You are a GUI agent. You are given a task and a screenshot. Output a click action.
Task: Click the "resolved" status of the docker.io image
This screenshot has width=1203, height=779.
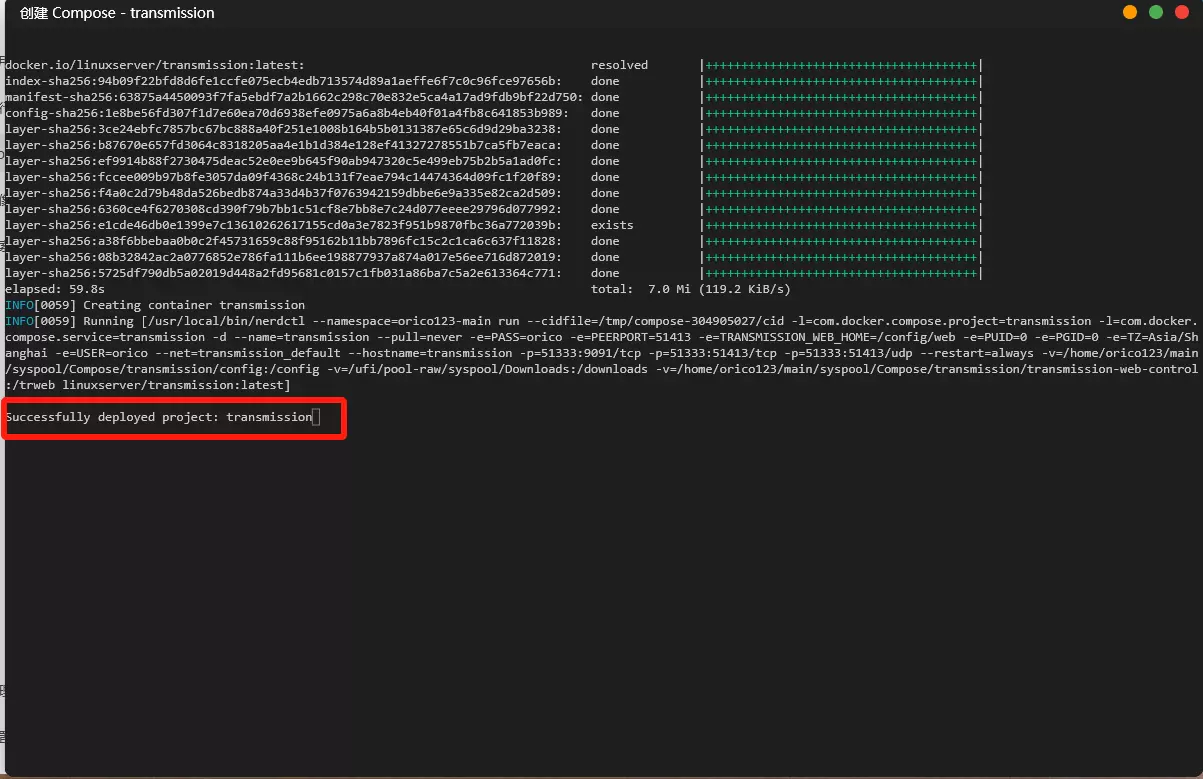[619, 65]
